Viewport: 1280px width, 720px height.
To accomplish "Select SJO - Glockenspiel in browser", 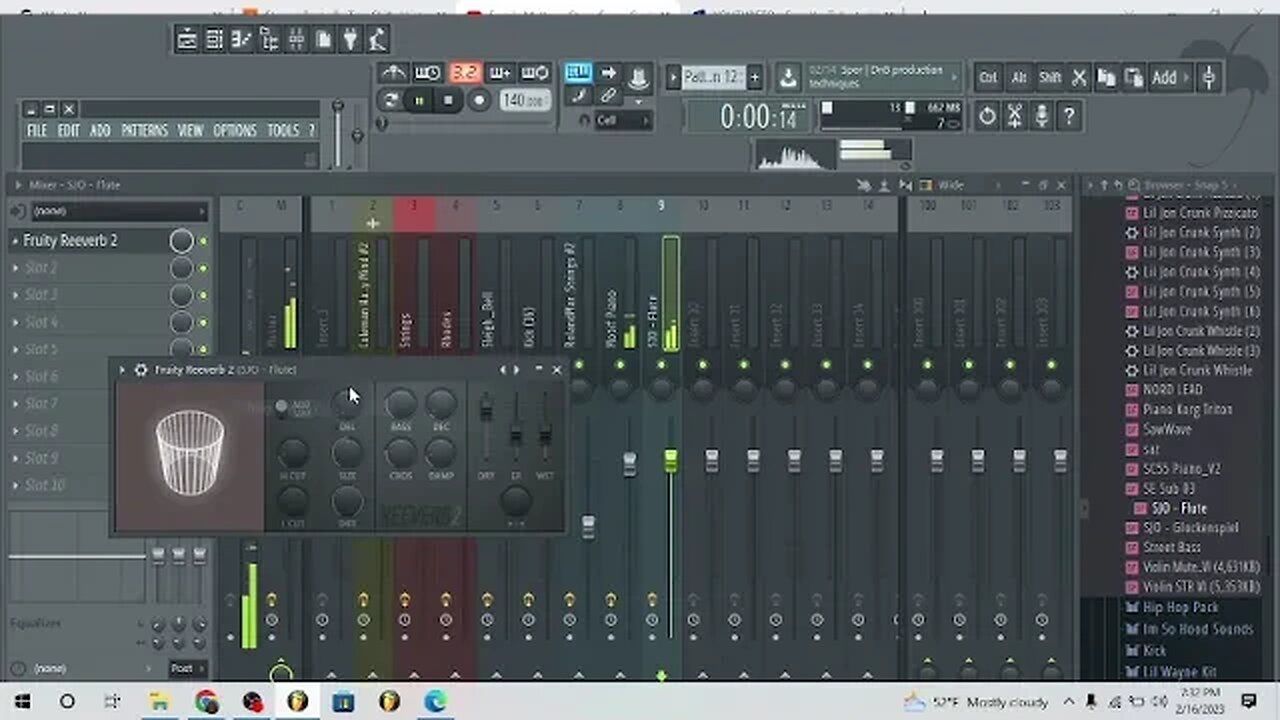I will (x=1190, y=528).
